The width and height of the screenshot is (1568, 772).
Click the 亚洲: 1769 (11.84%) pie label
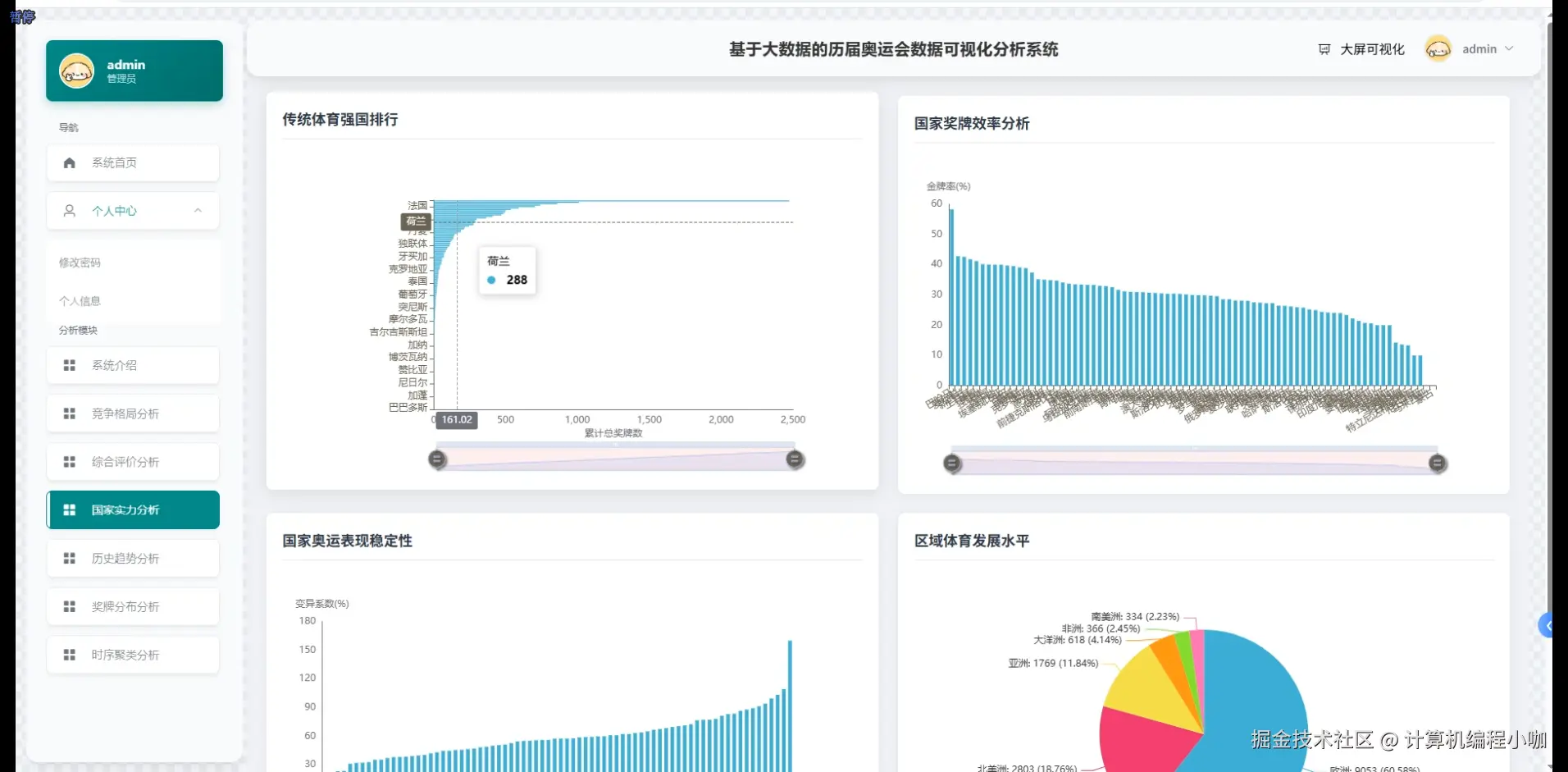[1053, 663]
